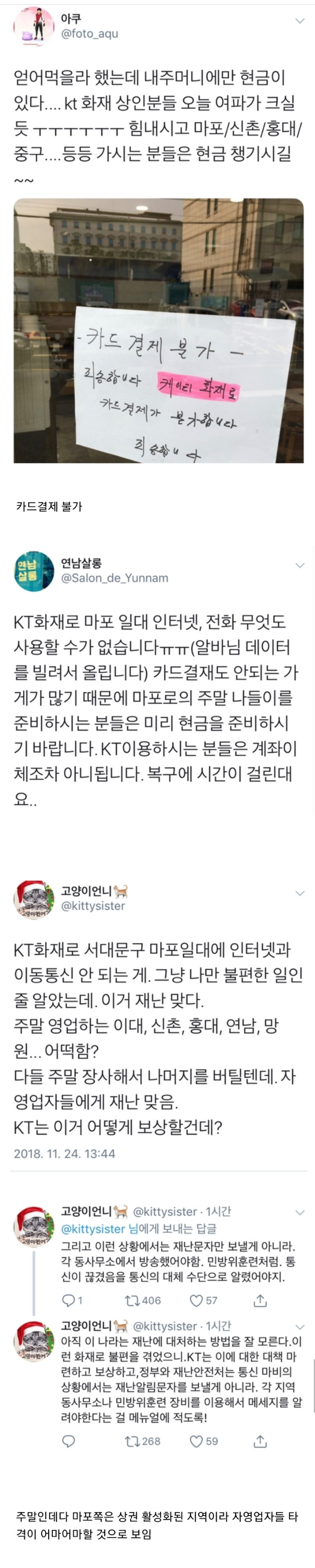Viewport: 315px width, 1568px height.
Task: Expand the chevron on the first 1시간 reply
Action: coord(299,1213)
